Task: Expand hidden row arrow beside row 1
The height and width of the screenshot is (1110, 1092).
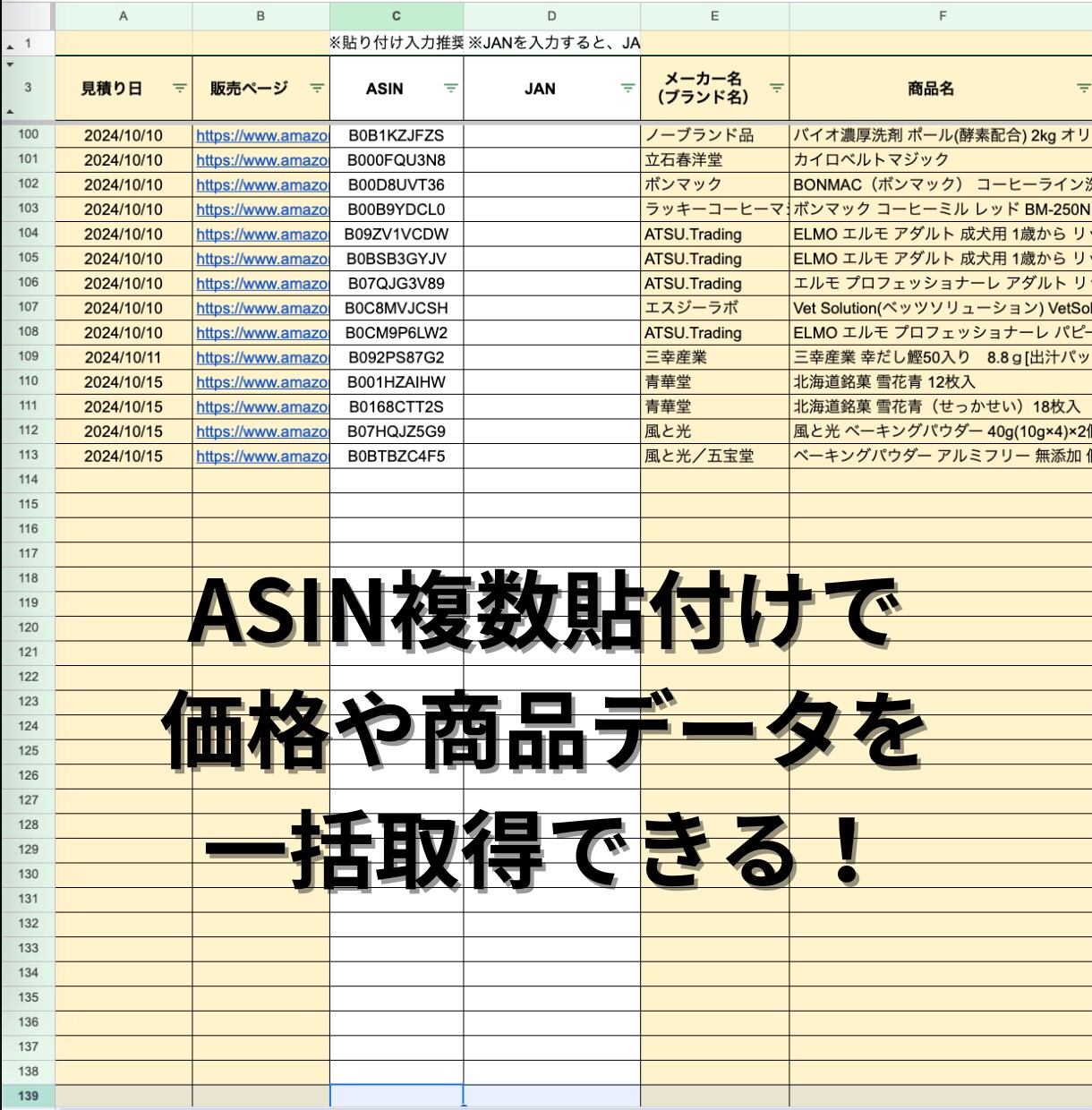Action: [x=10, y=46]
